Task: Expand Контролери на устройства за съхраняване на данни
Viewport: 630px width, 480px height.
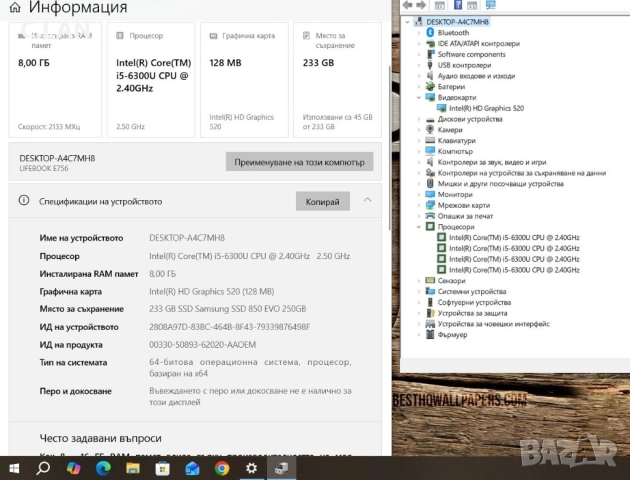Action: 419,173
